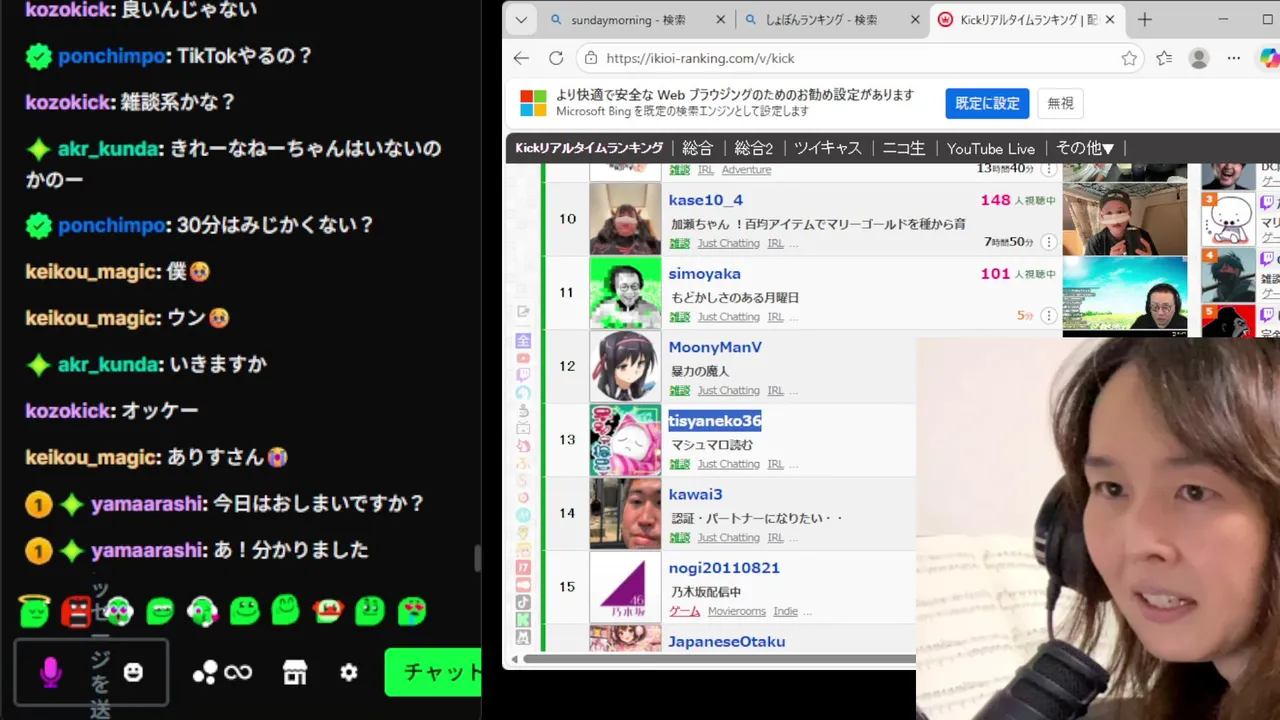This screenshot has height=720, width=1280.
Task: Open chat settings gear icon
Action: [348, 673]
